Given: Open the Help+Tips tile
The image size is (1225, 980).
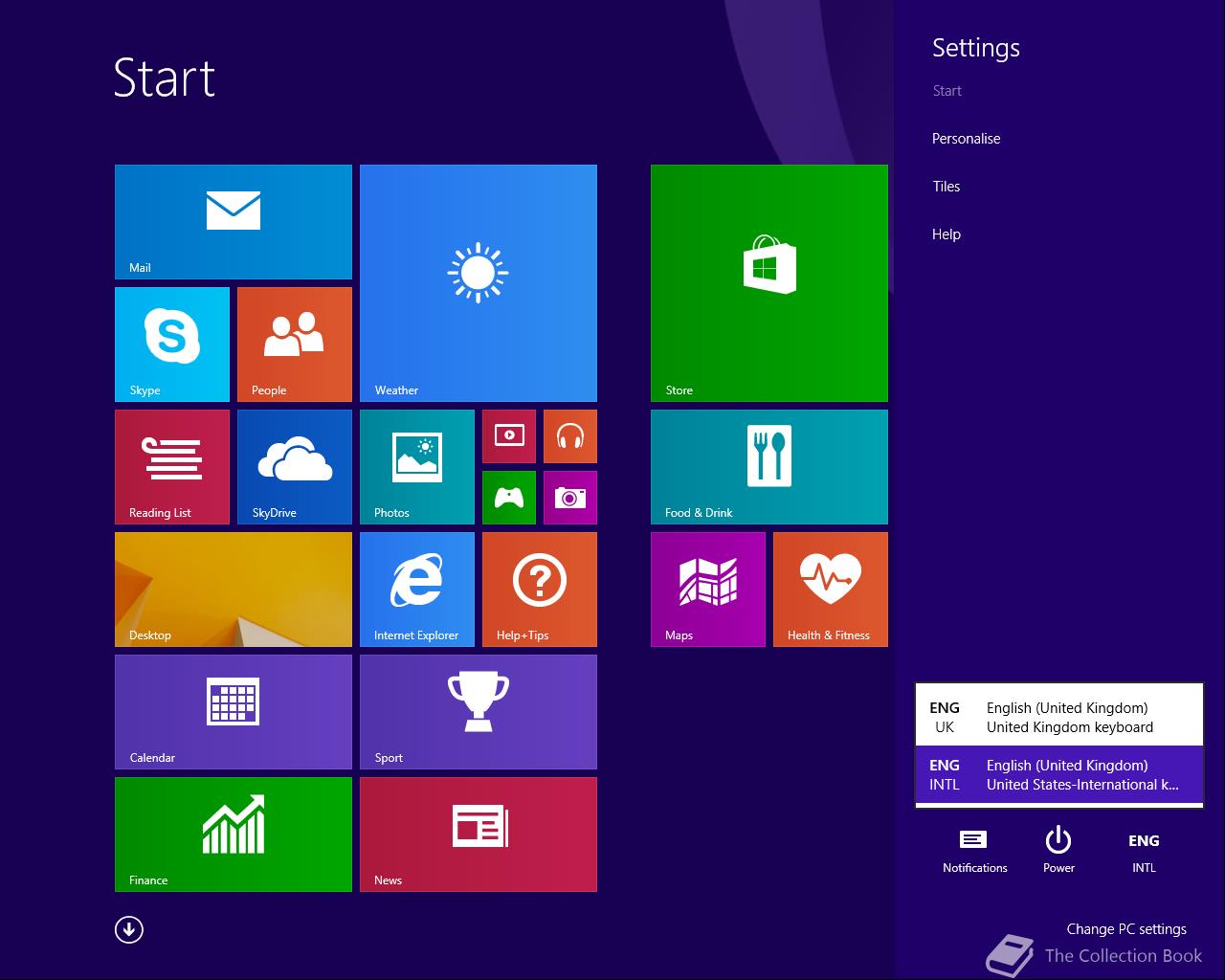Looking at the screenshot, I should [x=540, y=590].
